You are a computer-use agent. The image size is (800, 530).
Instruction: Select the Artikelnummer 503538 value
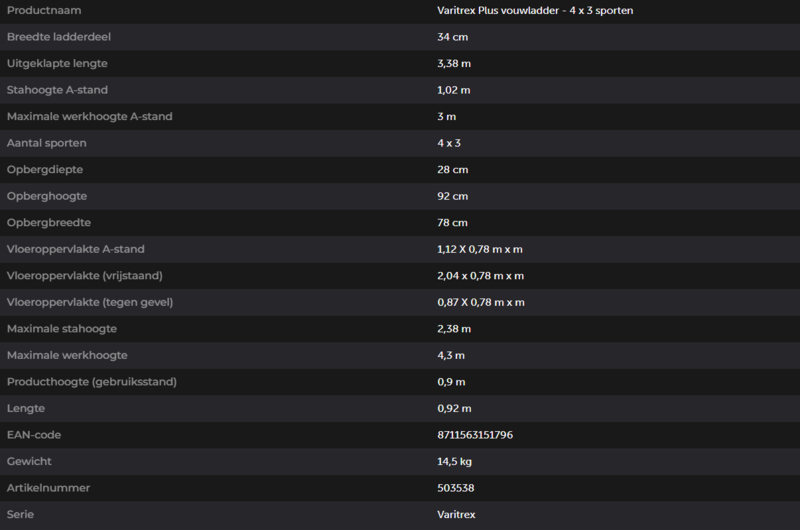[455, 488]
